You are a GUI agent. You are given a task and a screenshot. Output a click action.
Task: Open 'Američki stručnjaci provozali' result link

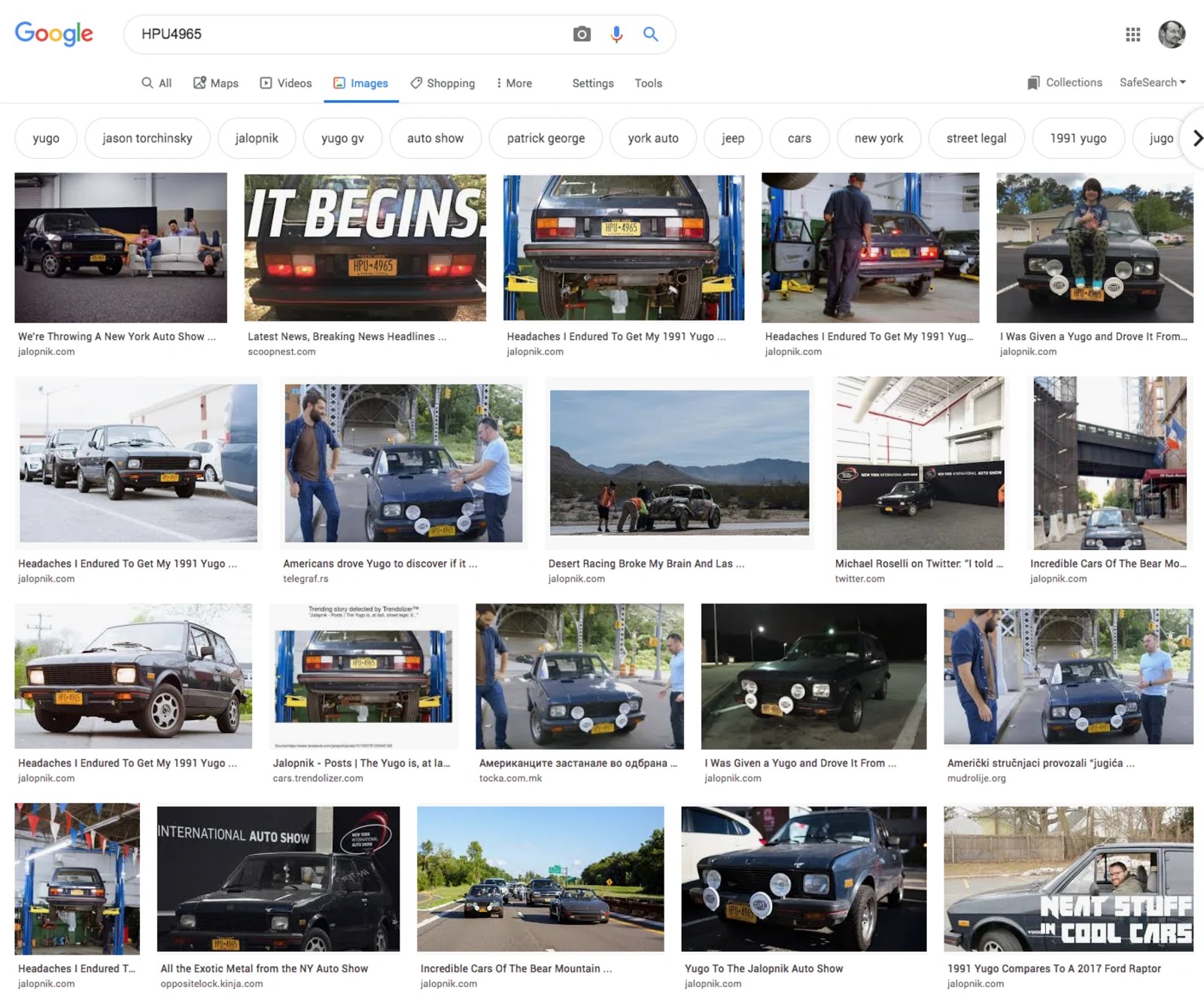[x=1041, y=763]
